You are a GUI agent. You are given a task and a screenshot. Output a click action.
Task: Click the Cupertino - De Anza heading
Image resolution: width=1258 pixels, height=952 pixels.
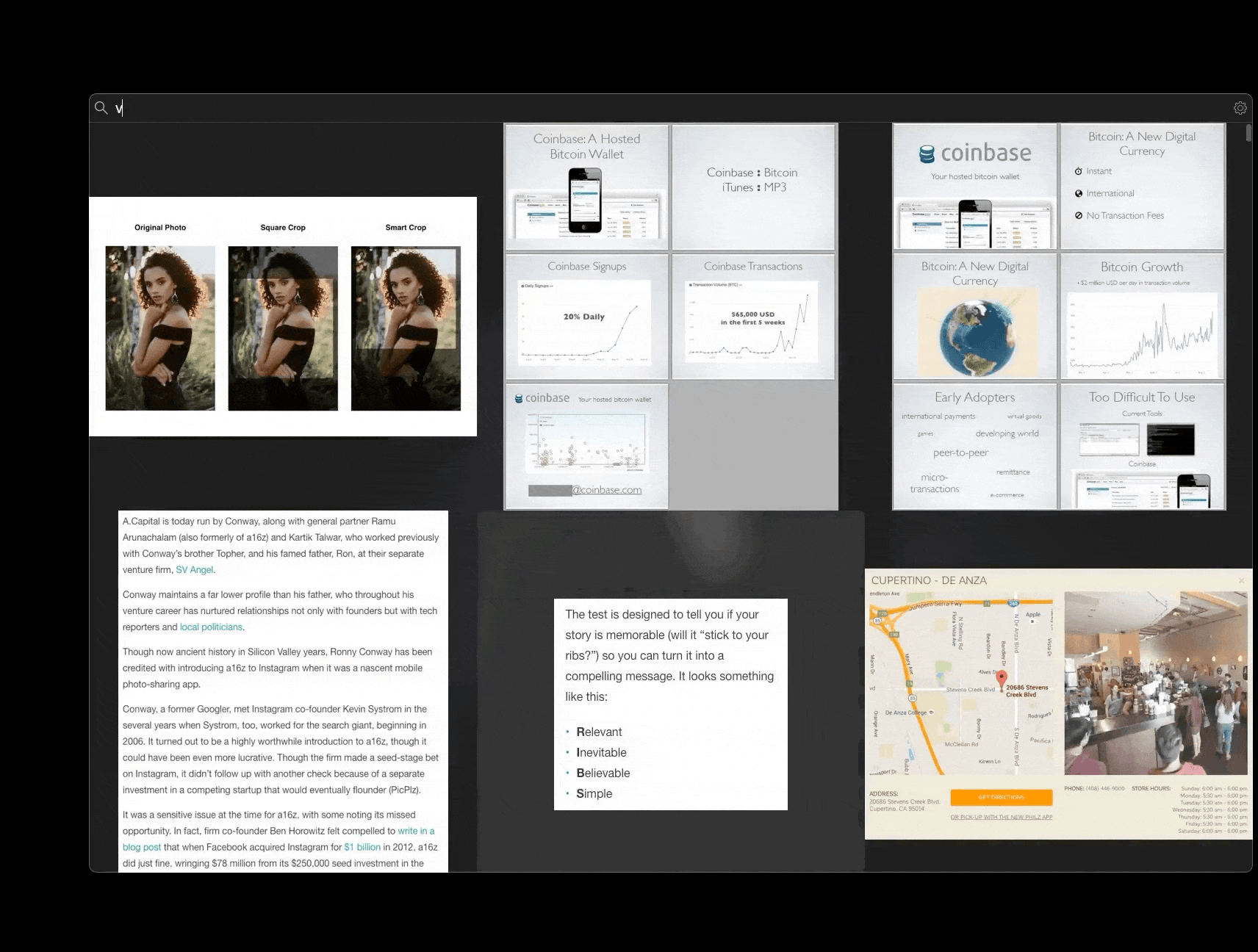coord(929,580)
